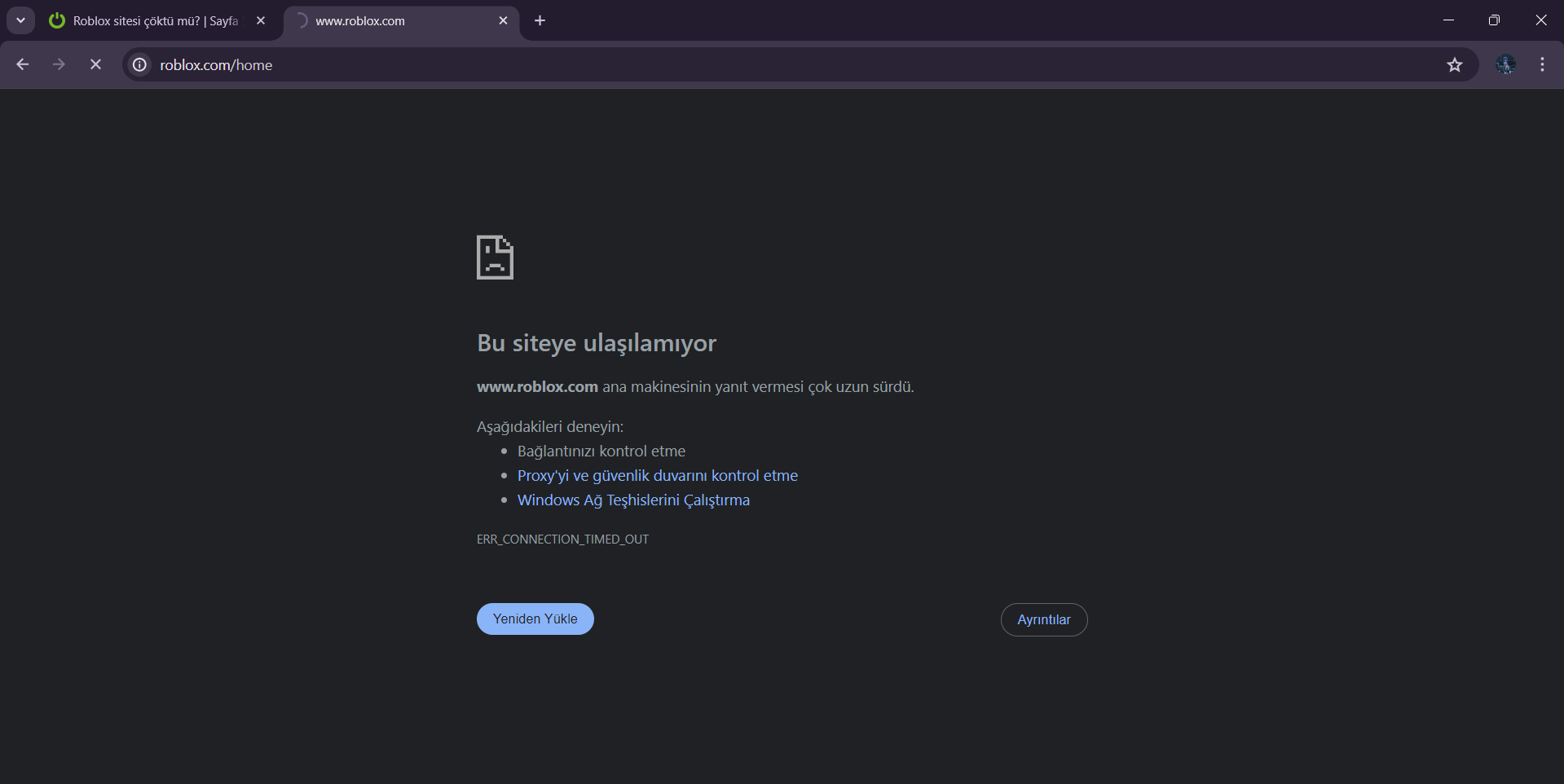Go back to the previous page
The width and height of the screenshot is (1564, 784).
[x=23, y=64]
